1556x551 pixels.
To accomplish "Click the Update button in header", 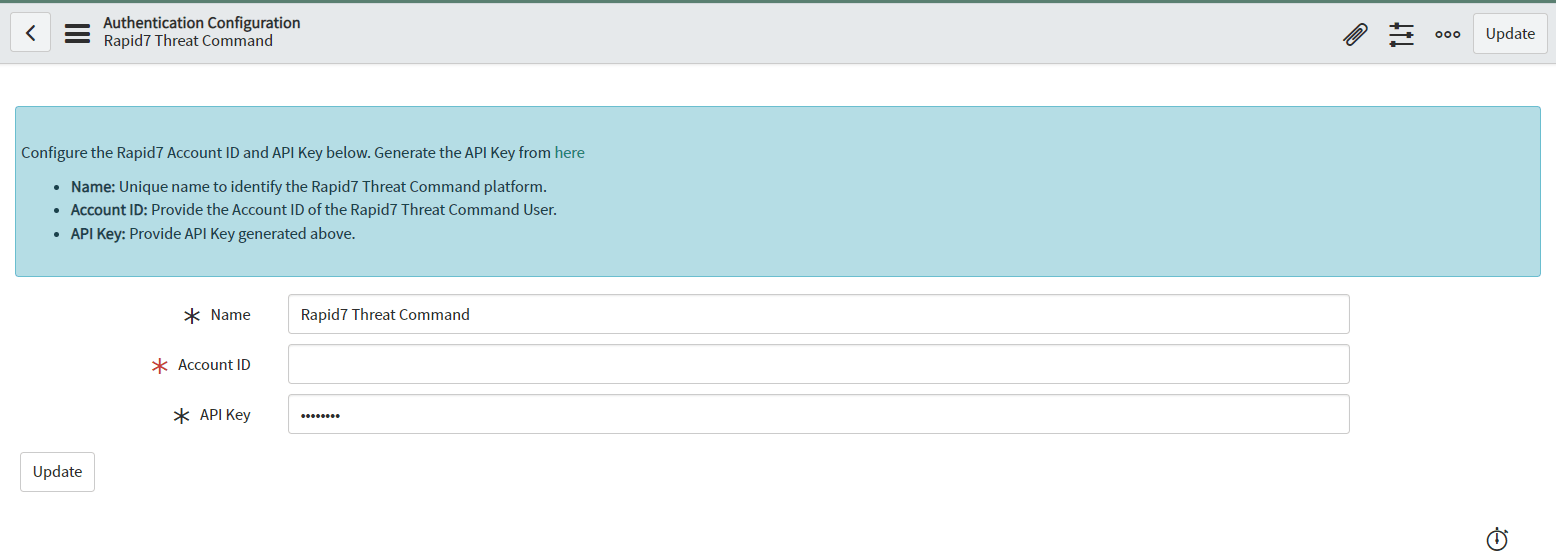I will click(x=1509, y=34).
